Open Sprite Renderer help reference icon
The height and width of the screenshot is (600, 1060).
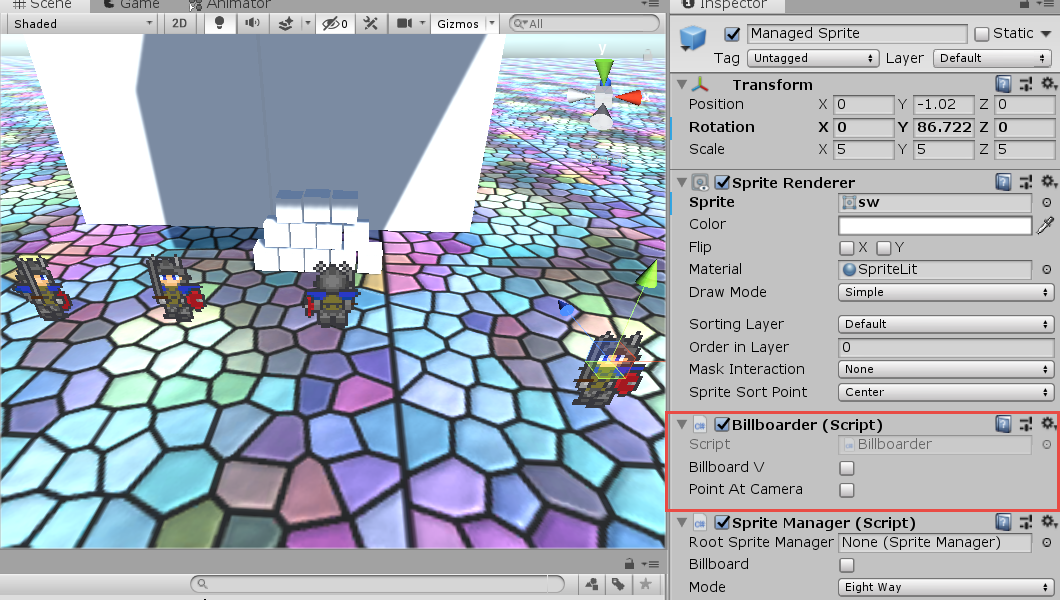pos(1003,182)
